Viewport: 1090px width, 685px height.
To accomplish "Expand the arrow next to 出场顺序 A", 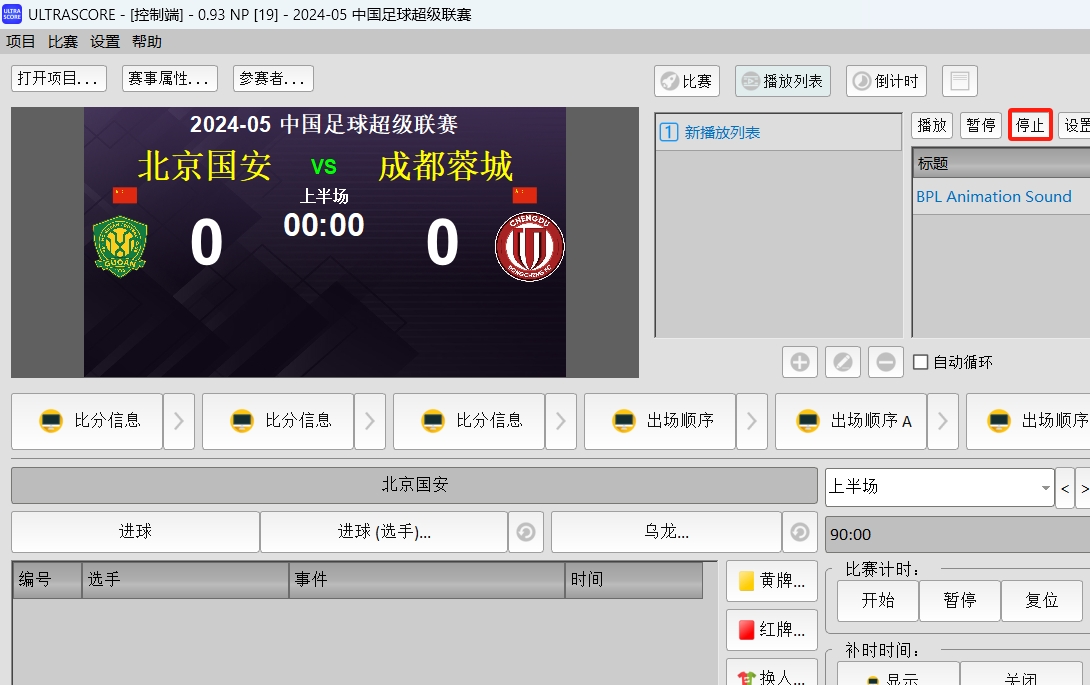I will [x=943, y=421].
